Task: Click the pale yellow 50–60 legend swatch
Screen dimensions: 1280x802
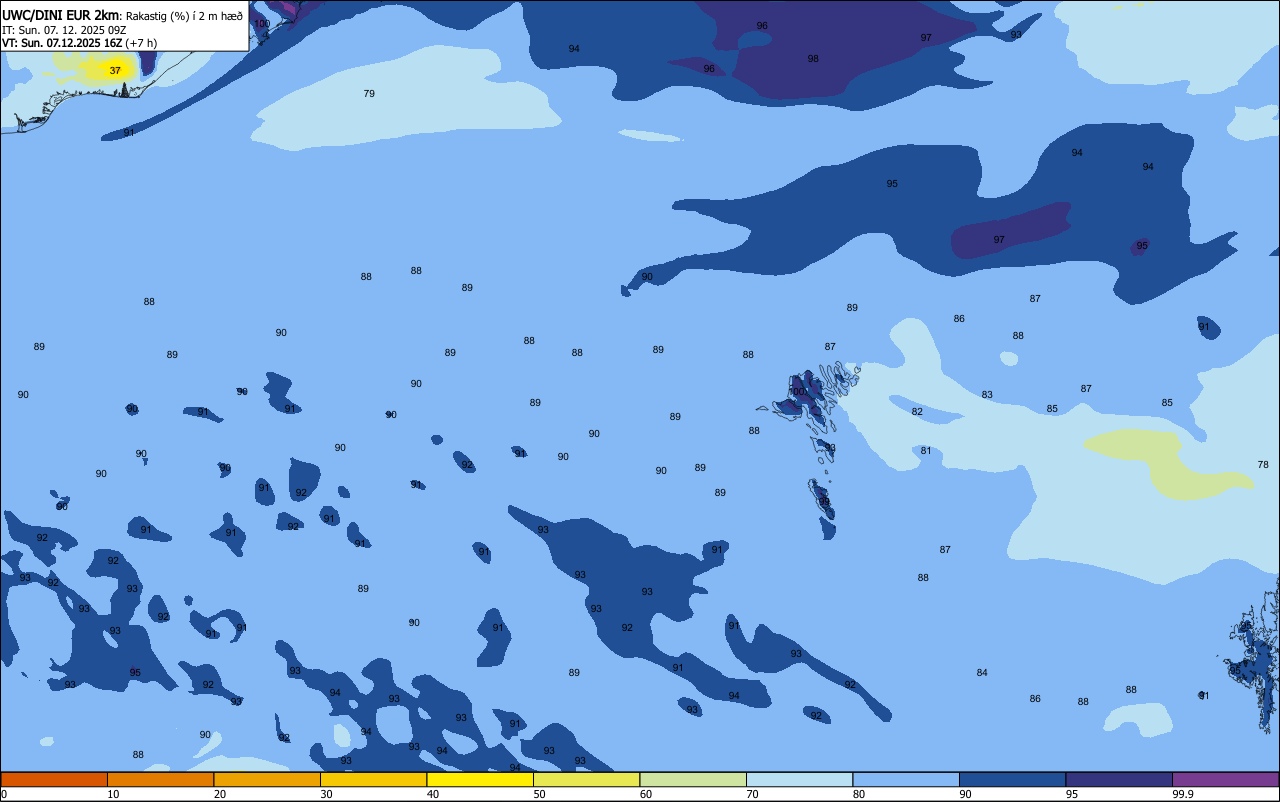Action: (x=586, y=779)
